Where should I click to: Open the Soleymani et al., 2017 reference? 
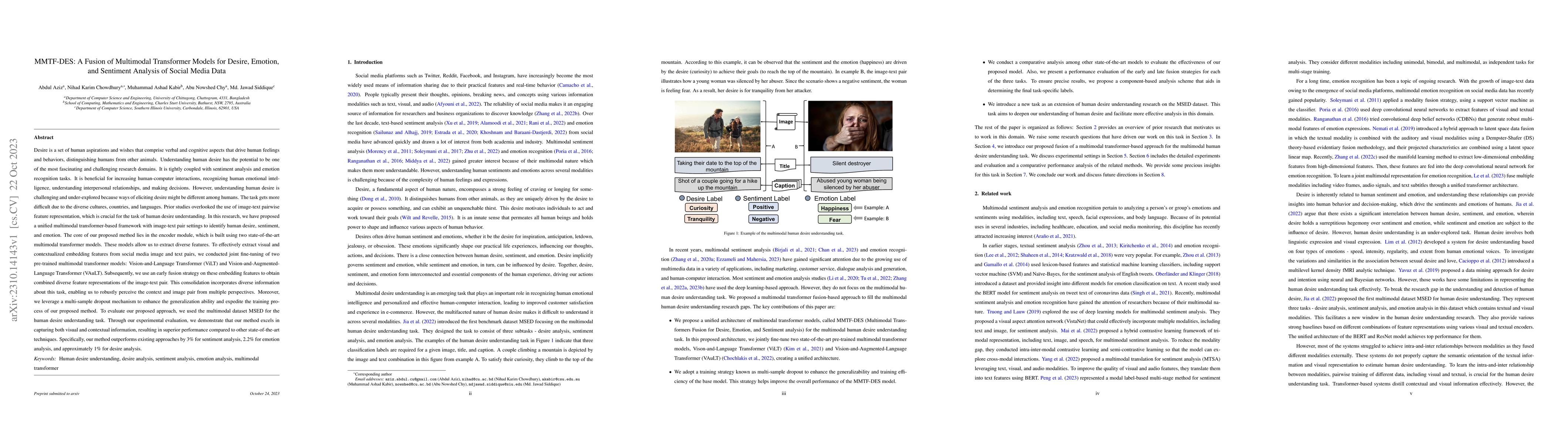coord(438,151)
